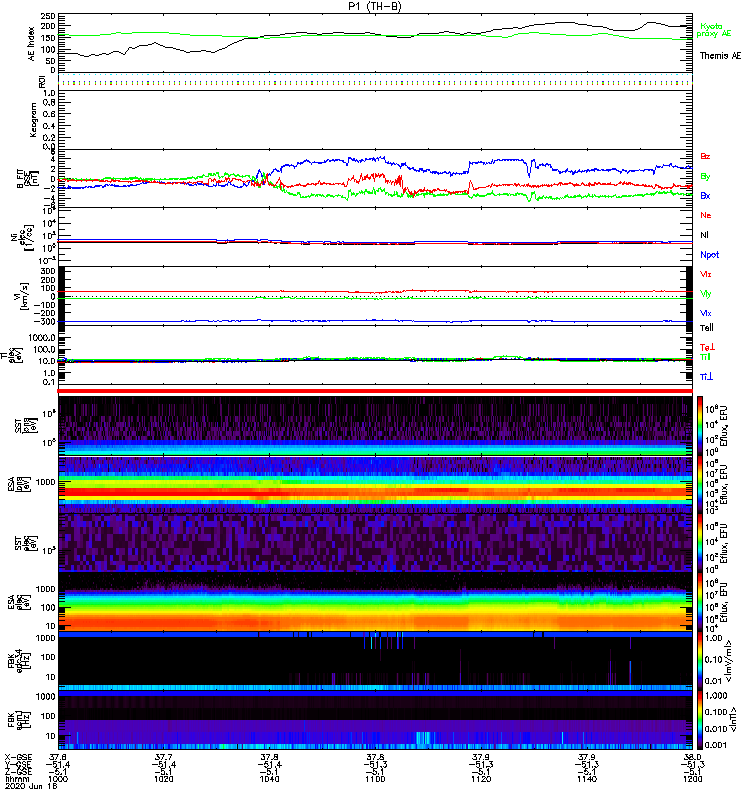This screenshot has width=750, height=800.
Task: Click the "37.7" X-GSE value
Action: [x=164, y=757]
